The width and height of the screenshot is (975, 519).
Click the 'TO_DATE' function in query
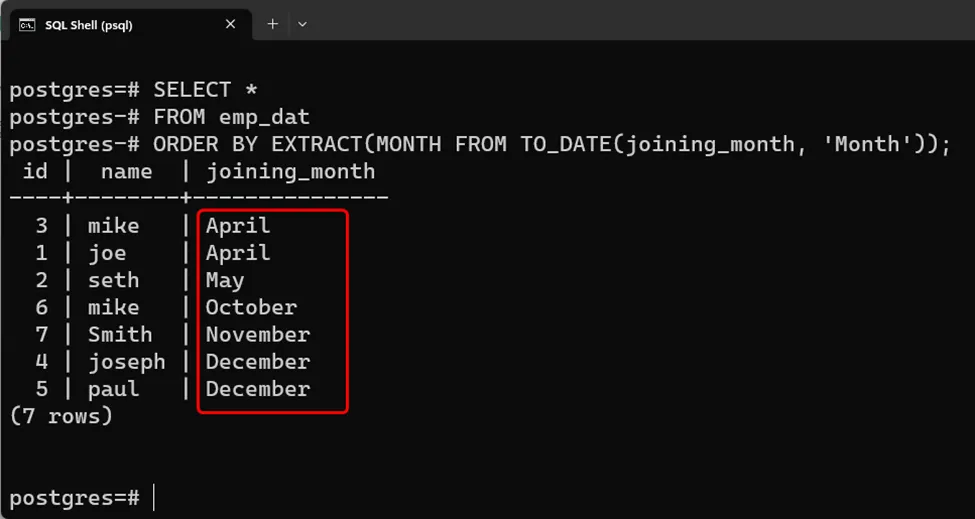pos(565,144)
